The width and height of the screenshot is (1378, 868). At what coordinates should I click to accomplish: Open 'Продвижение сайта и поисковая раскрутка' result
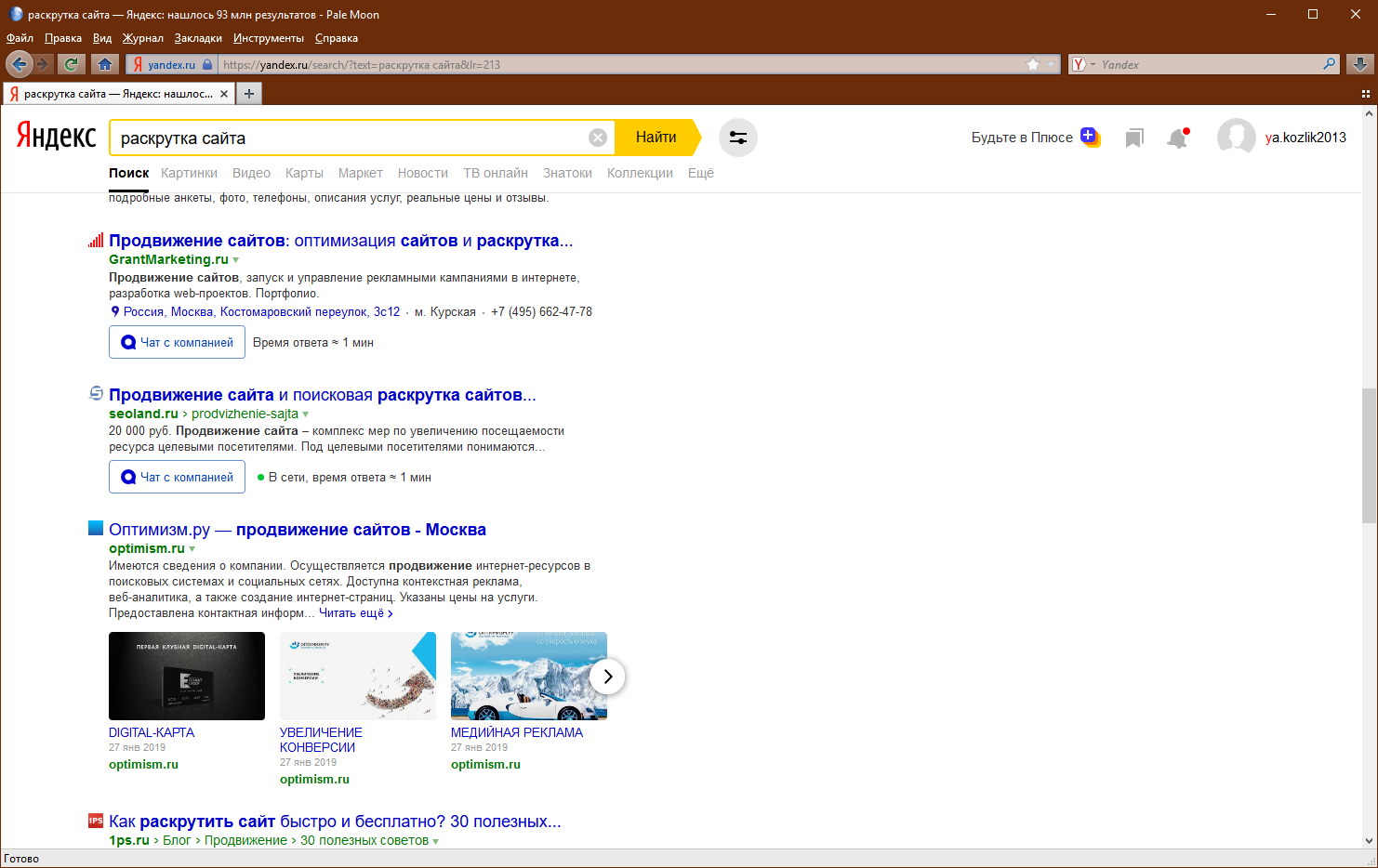(x=323, y=395)
